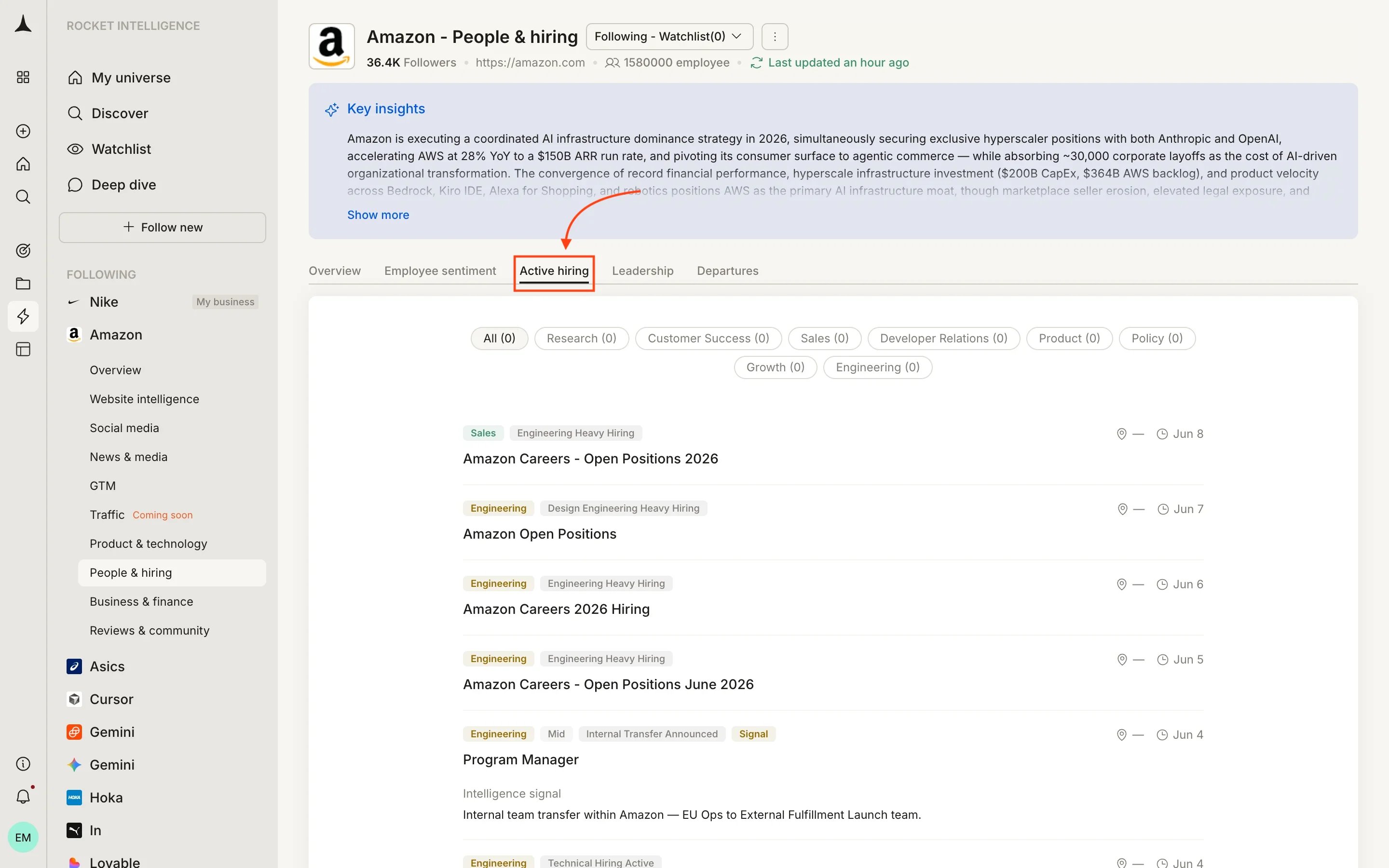Screen dimensions: 1389x868
Task: Click the Traffic Coming soon item
Action: (x=141, y=515)
